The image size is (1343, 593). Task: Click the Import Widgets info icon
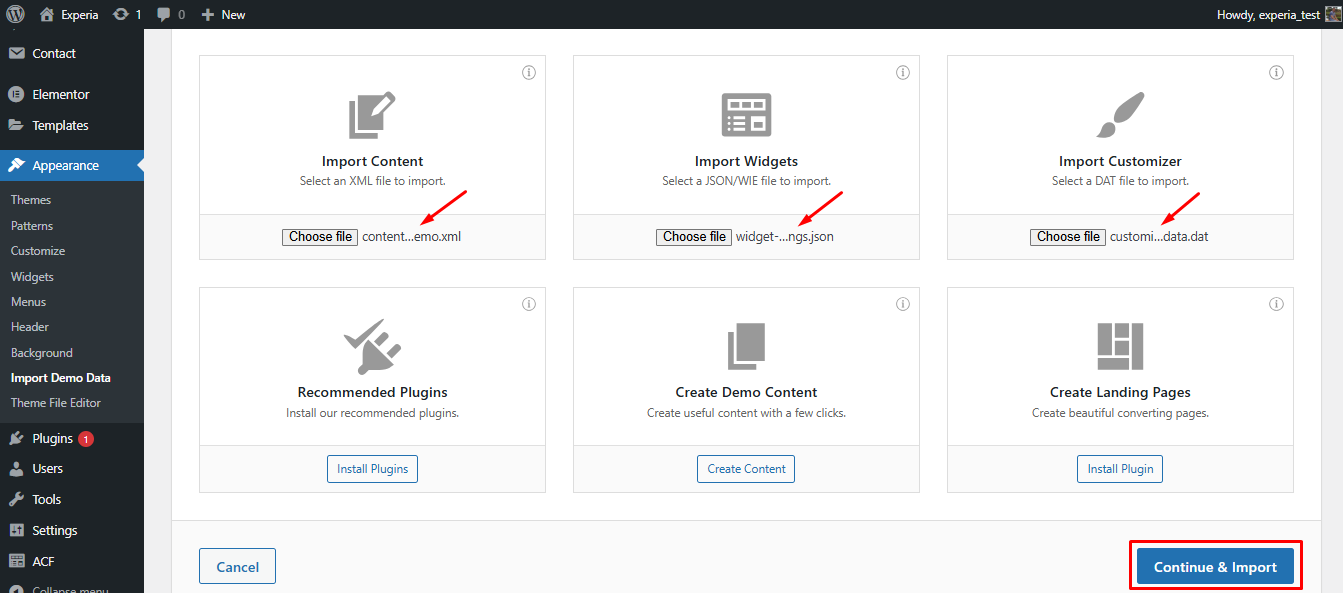click(x=903, y=72)
